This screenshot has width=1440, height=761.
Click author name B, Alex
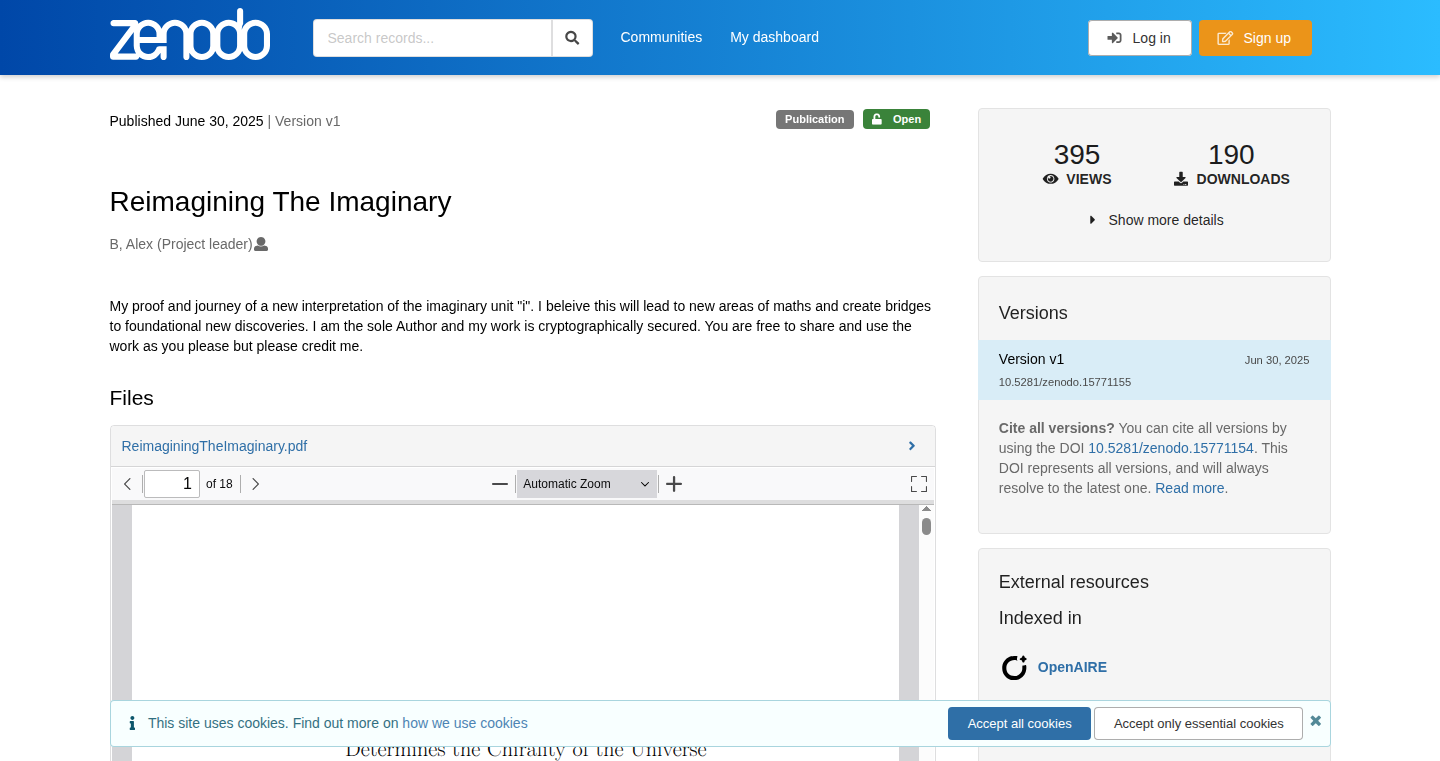[181, 244]
